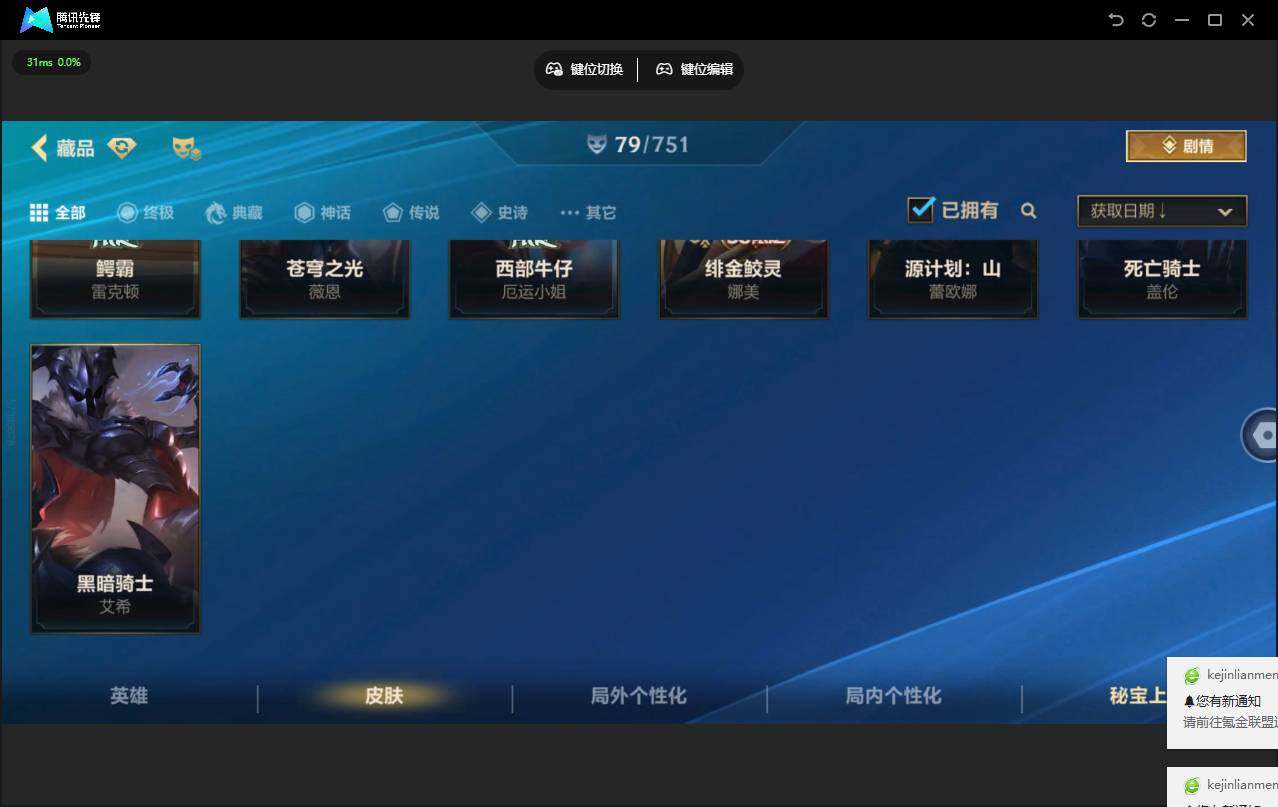The width and height of the screenshot is (1278, 807).
Task: Uncheck the 已拥有 owned checkbox
Action: [x=920, y=209]
